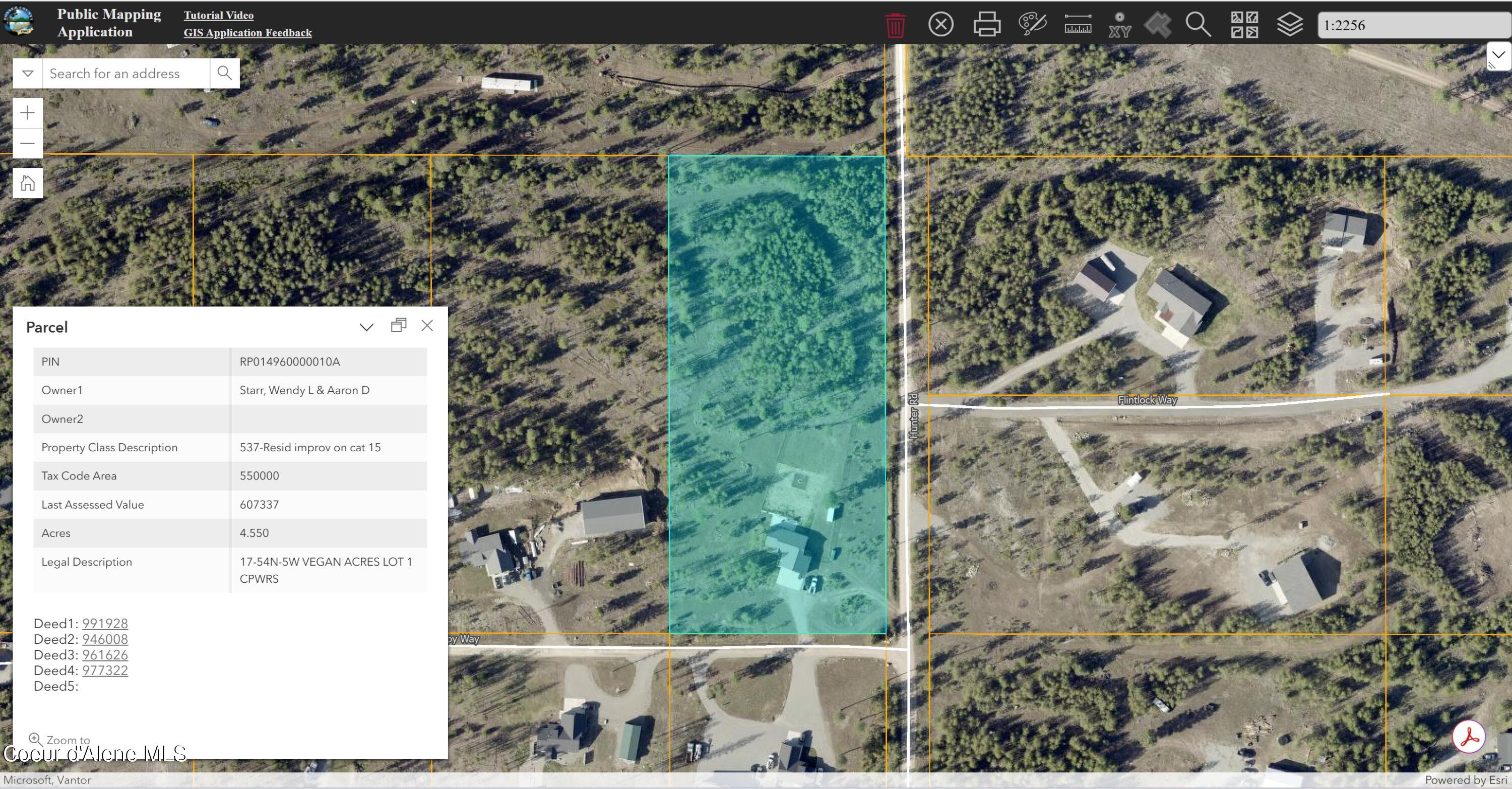This screenshot has width=1512, height=789.
Task: Click the Acres value 4.550
Action: (254, 533)
